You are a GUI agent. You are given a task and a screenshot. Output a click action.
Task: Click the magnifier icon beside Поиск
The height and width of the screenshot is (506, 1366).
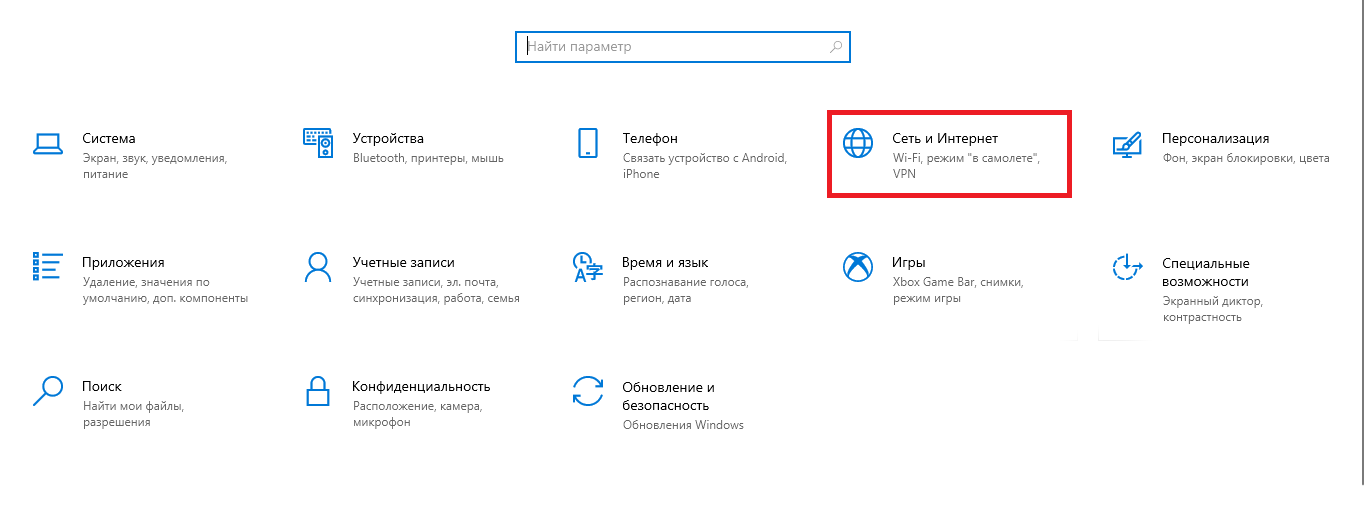click(x=47, y=390)
